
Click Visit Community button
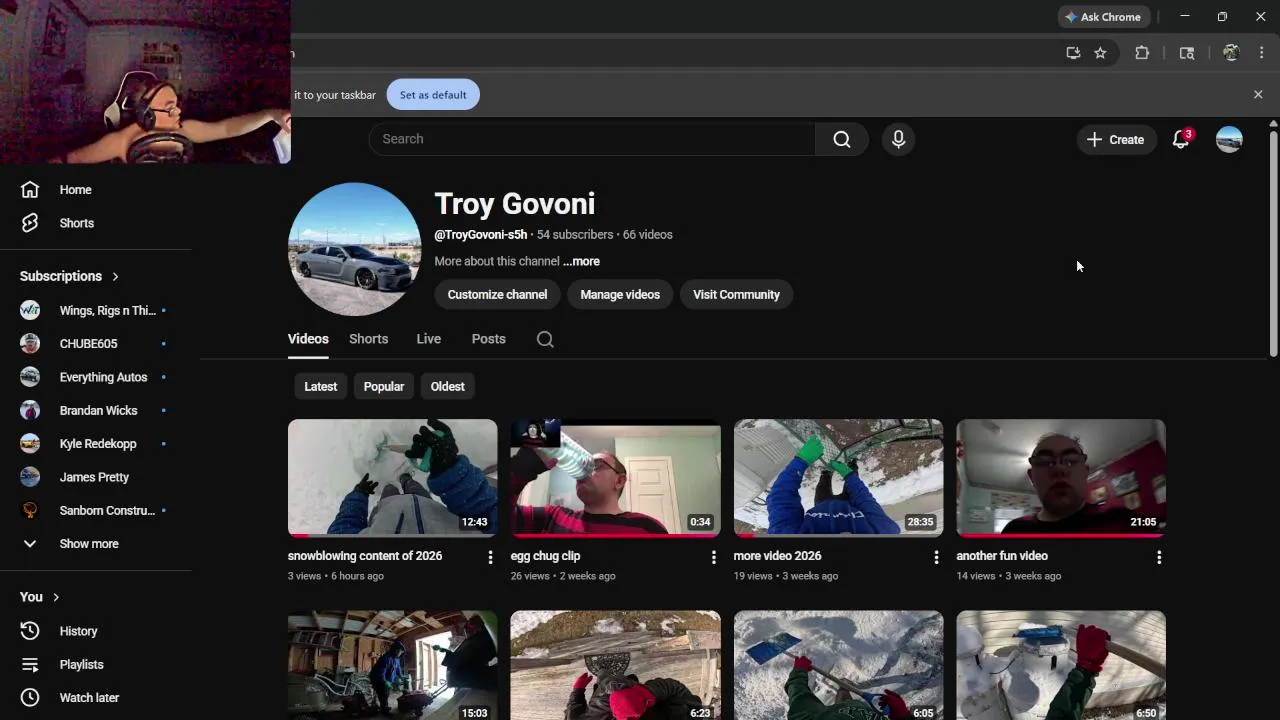click(736, 294)
